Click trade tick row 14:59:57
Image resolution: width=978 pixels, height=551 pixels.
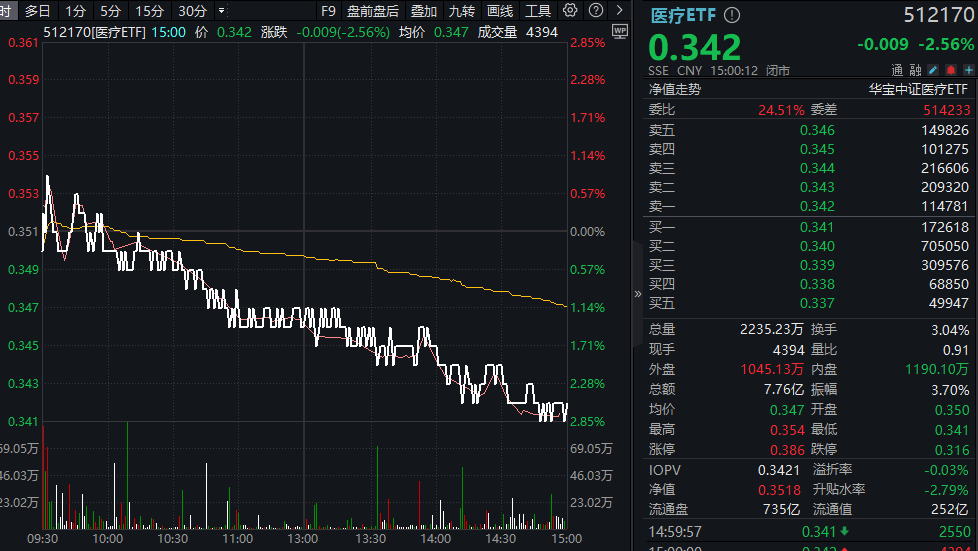[810, 532]
